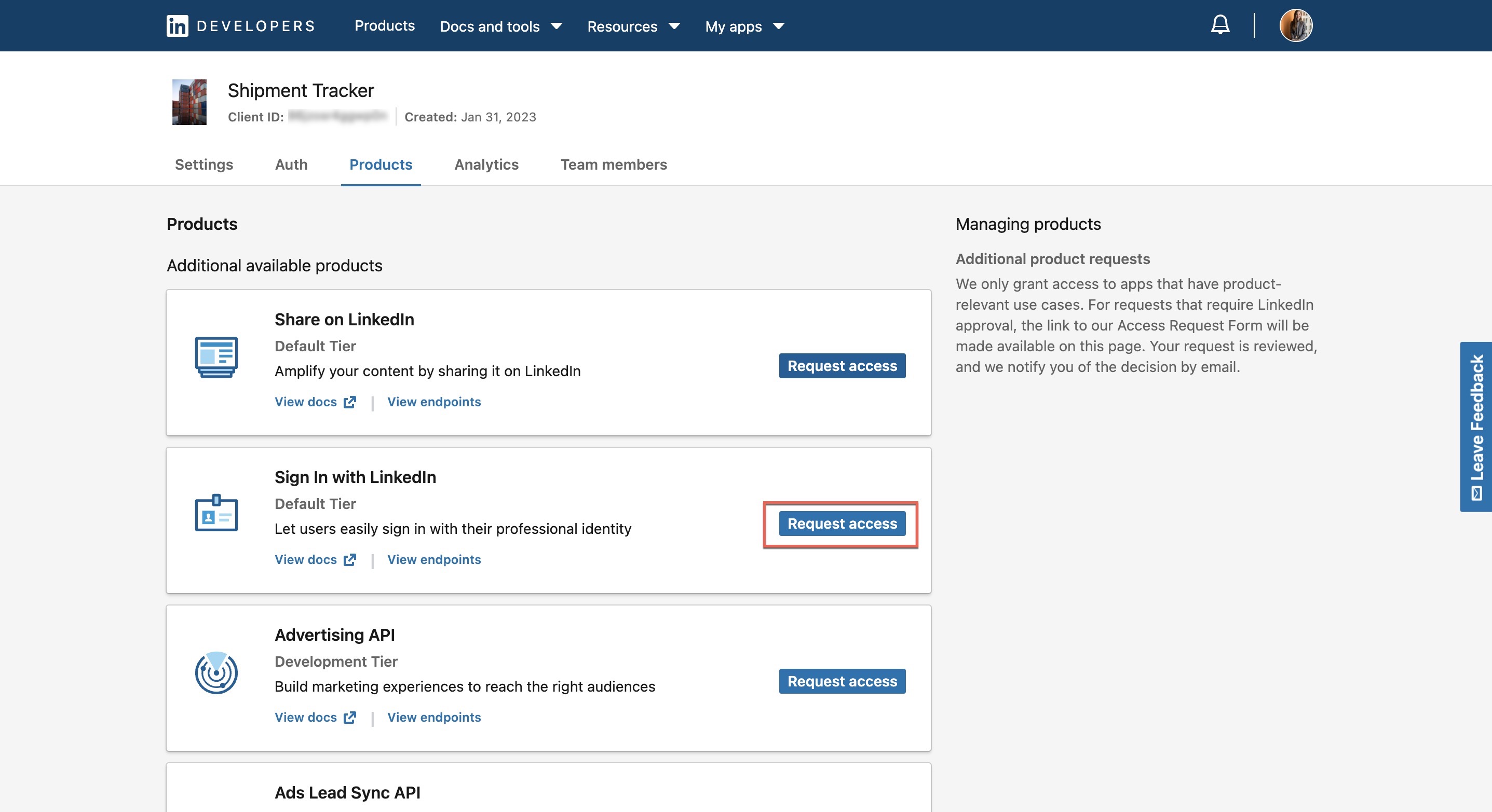This screenshot has width=1492, height=812.
Task: Select the Auth tab
Action: point(291,164)
